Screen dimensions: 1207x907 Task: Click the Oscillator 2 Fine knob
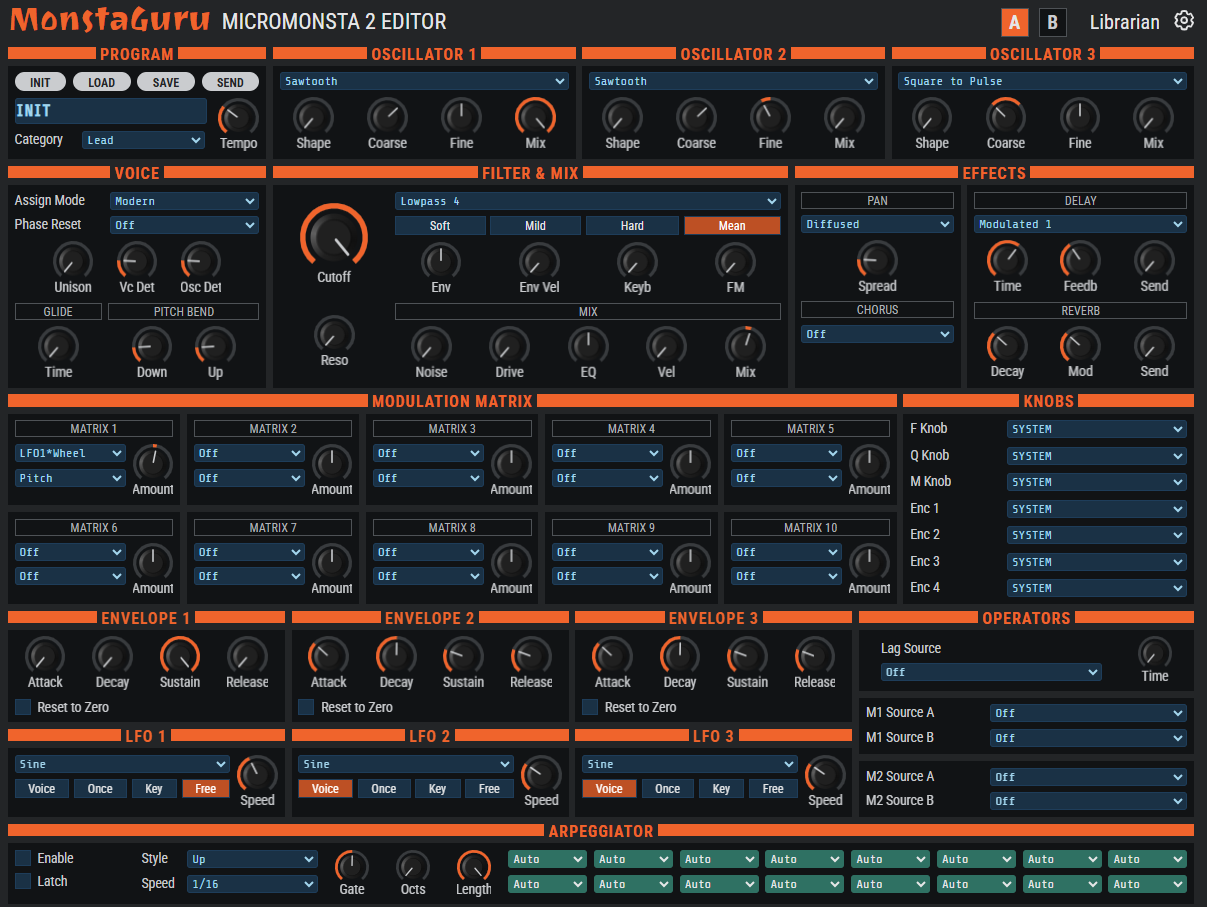click(770, 117)
